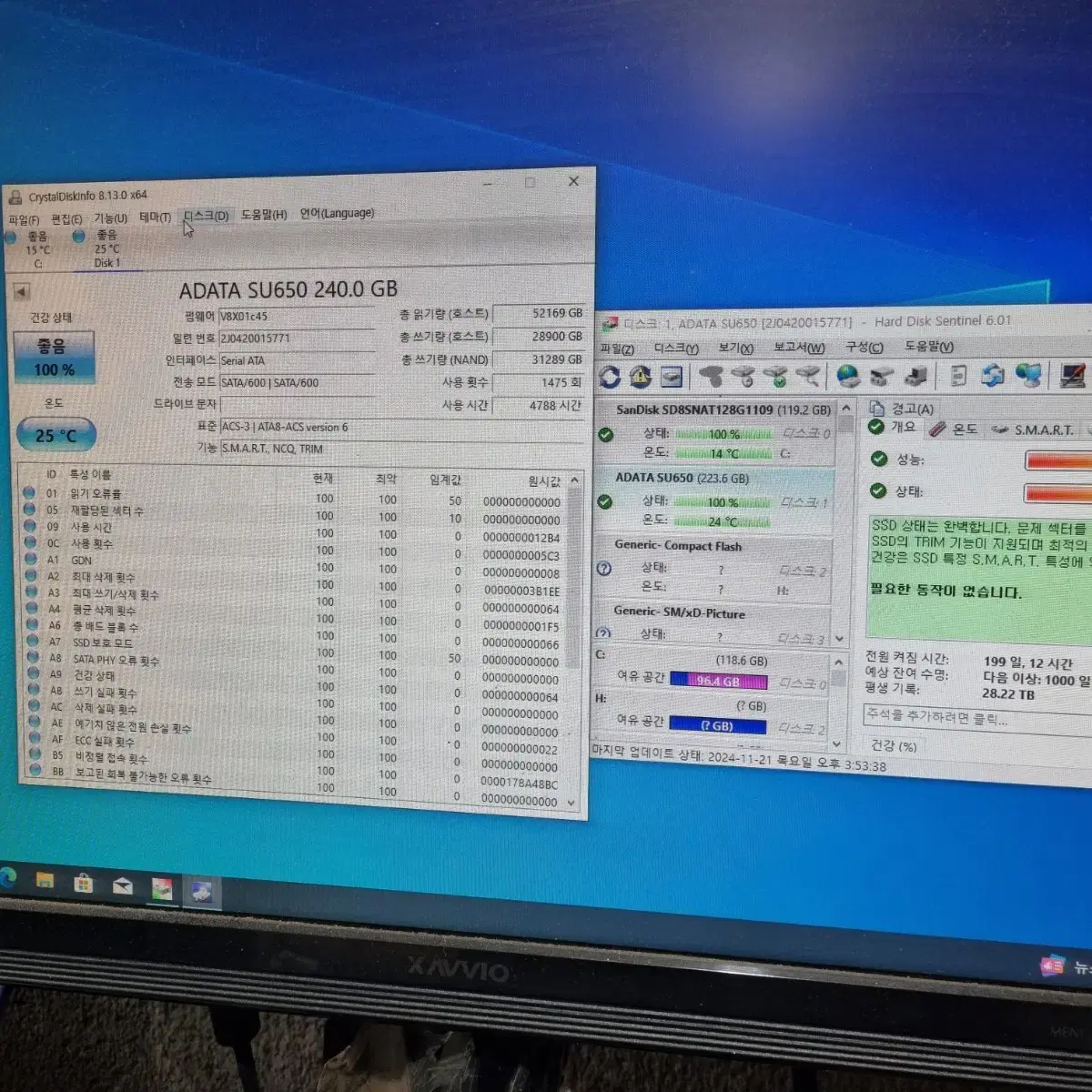Open the 파일(Z) menu in Hard Disk Sentinel
Viewport: 1092px width, 1092px height.
(617, 349)
